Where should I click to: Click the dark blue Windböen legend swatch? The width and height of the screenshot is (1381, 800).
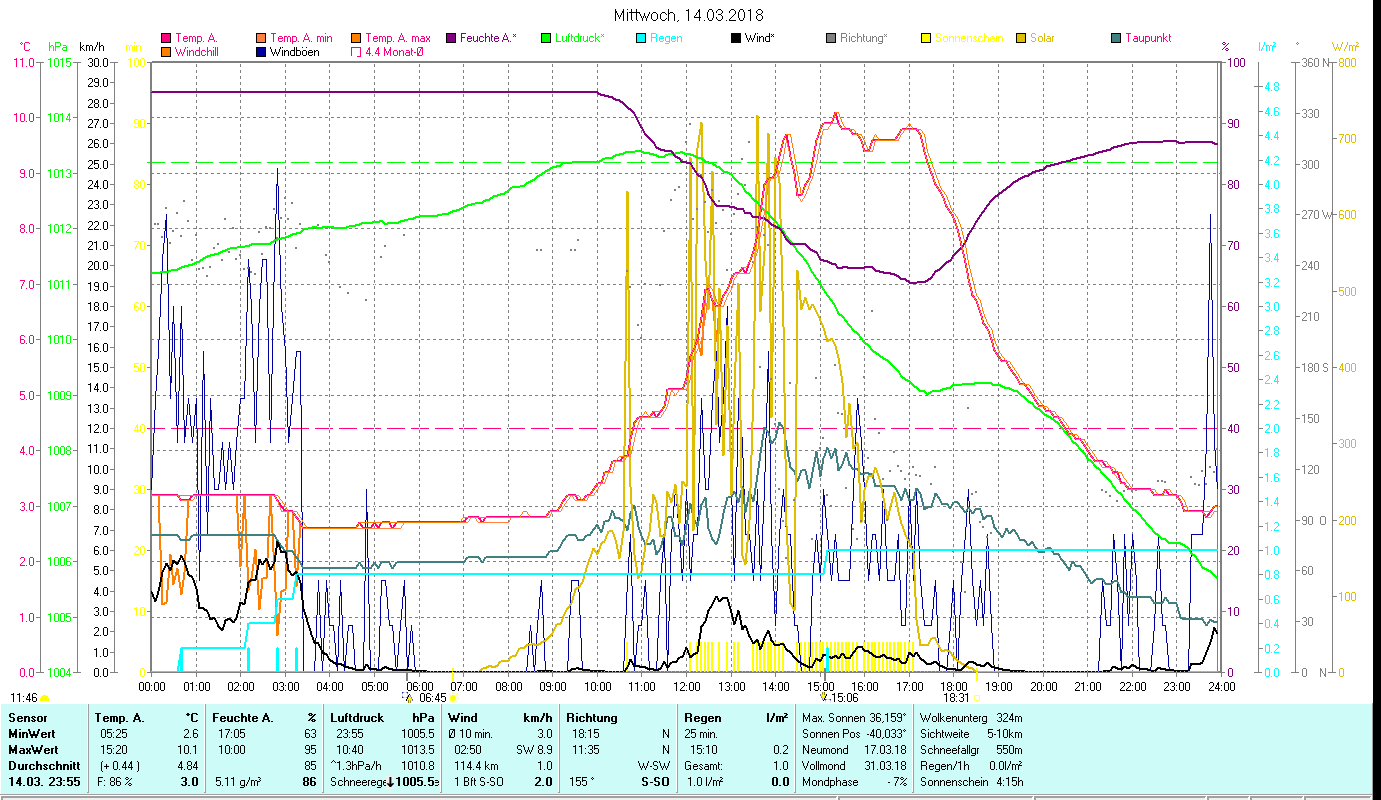[261, 52]
